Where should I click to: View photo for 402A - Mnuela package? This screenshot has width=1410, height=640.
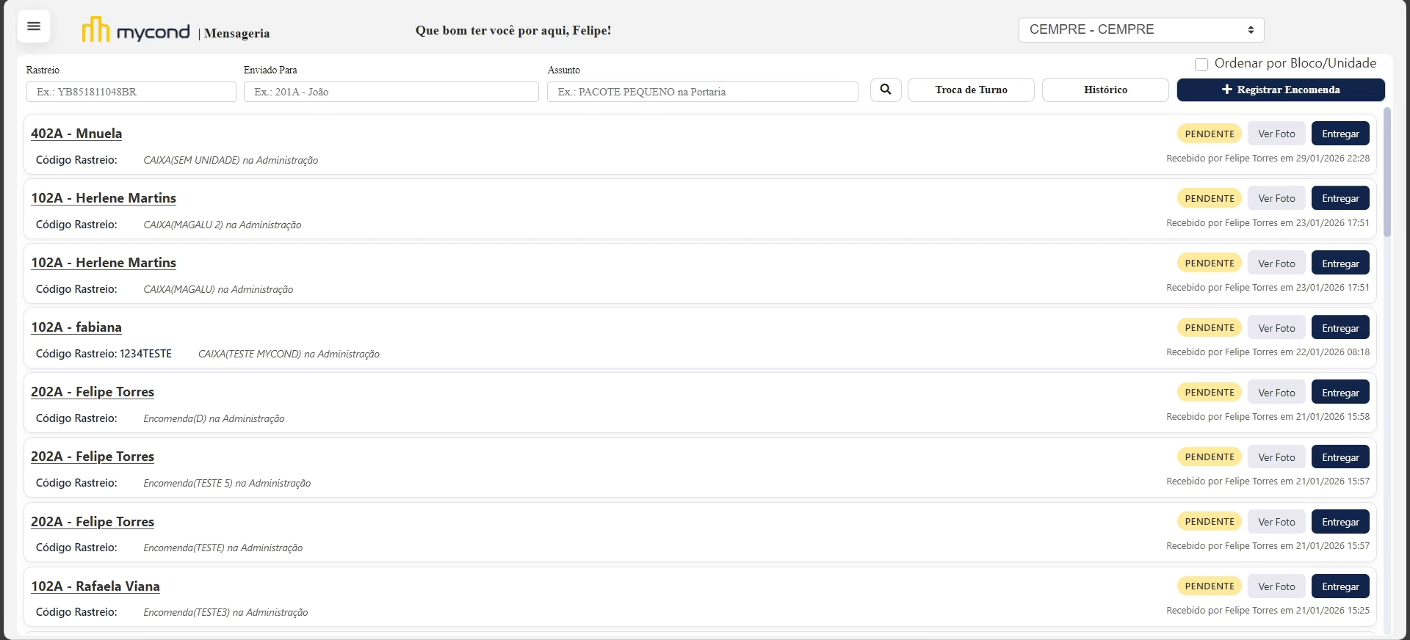[x=1276, y=134]
